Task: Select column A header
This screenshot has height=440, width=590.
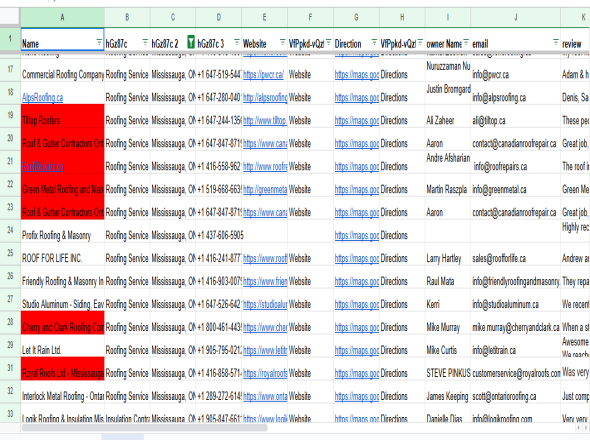Action: 62,17
